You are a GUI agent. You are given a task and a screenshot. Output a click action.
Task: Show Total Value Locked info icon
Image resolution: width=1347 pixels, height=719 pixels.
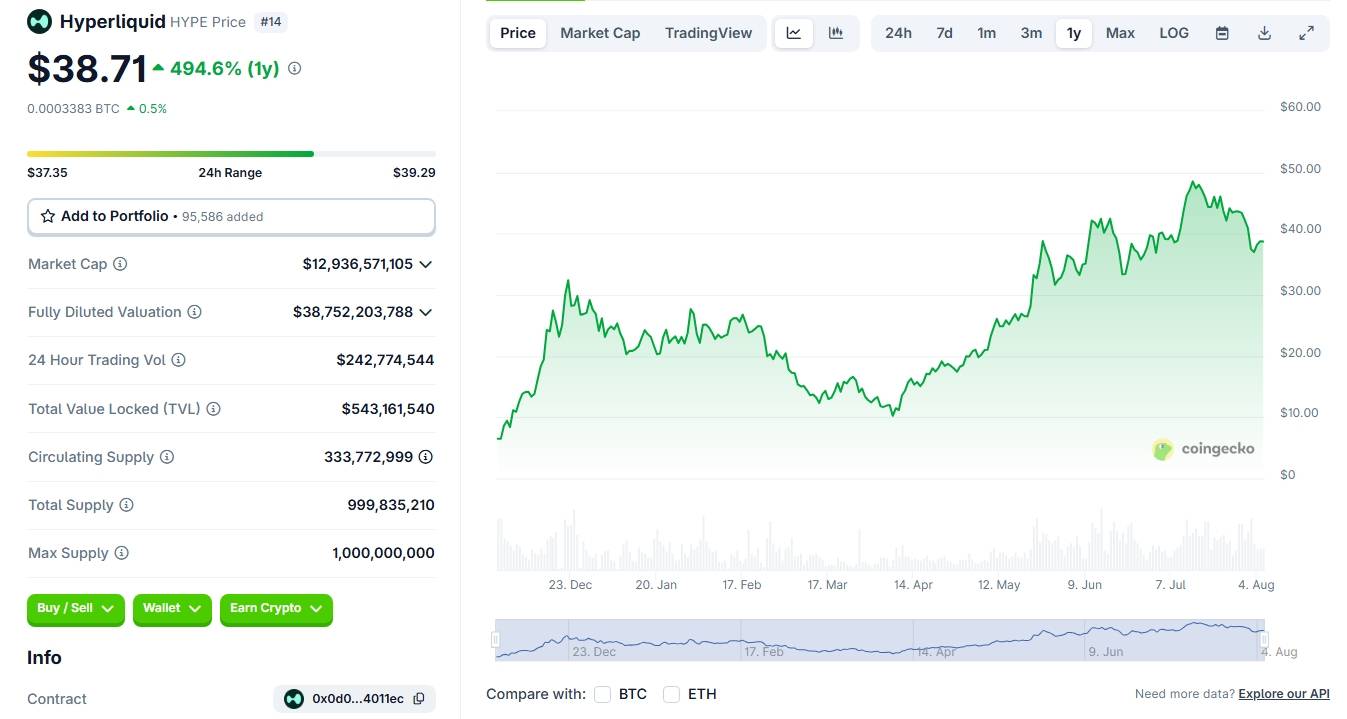tap(213, 409)
